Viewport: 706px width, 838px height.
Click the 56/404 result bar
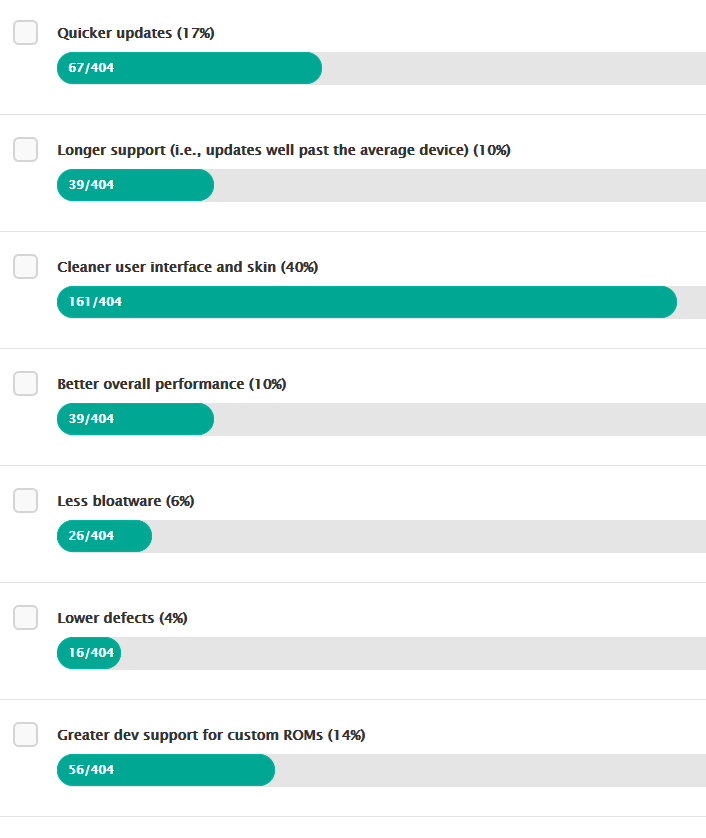[165, 770]
